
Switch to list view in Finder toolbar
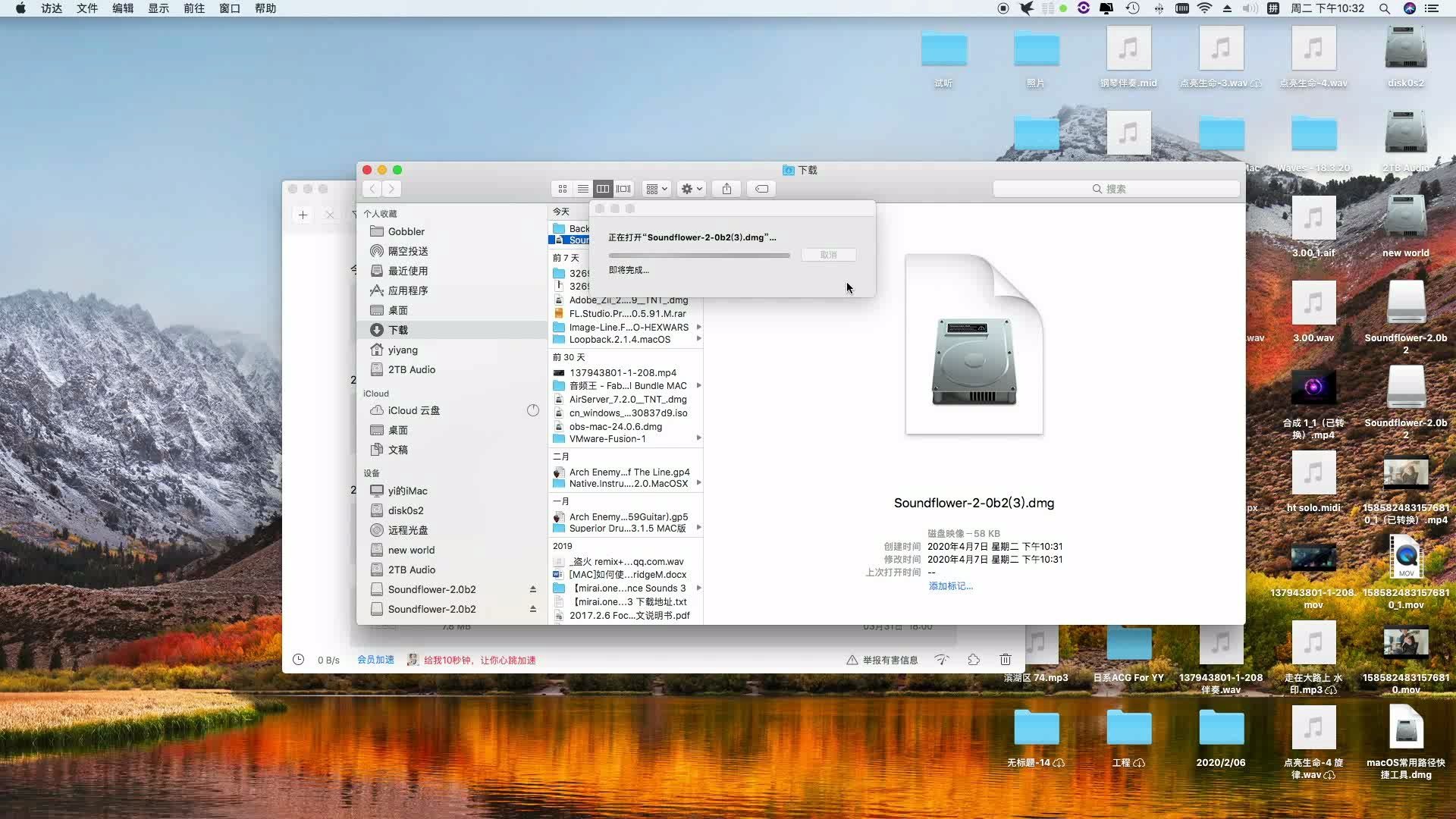click(x=582, y=189)
